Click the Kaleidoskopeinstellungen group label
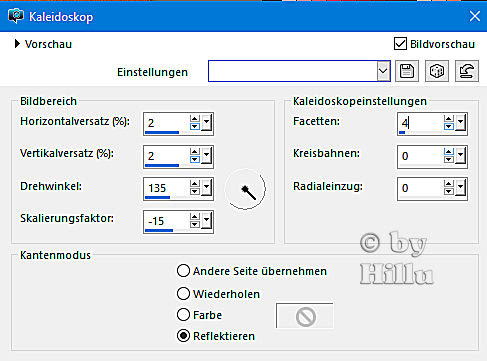The height and width of the screenshot is (361, 487). point(360,101)
